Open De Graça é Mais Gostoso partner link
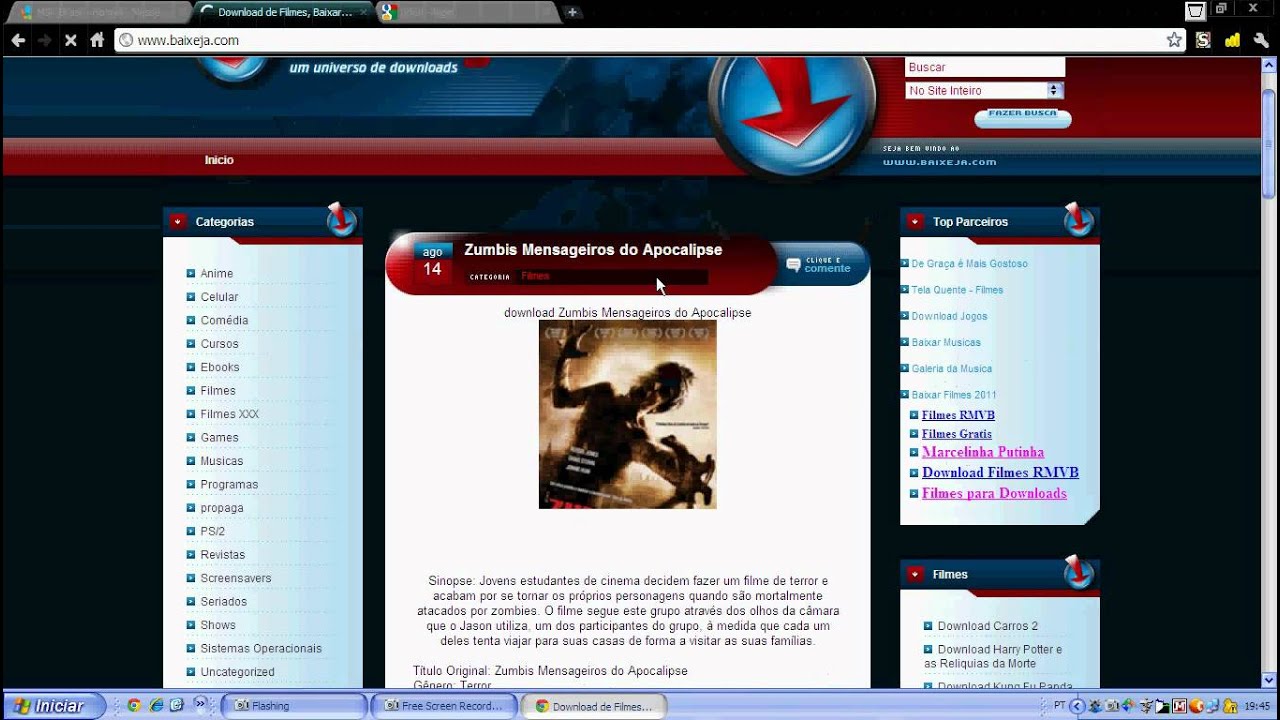 tap(969, 264)
